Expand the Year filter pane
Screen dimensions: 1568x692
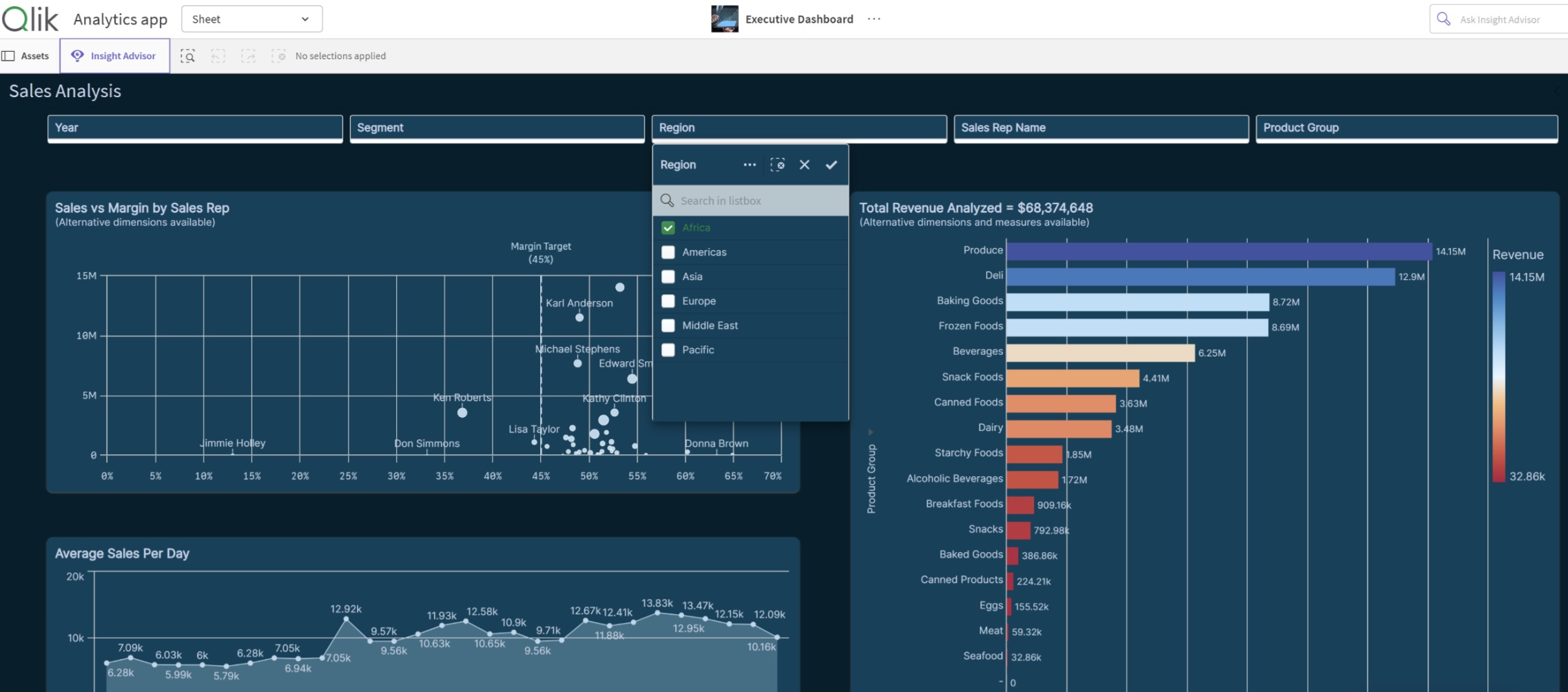point(195,128)
